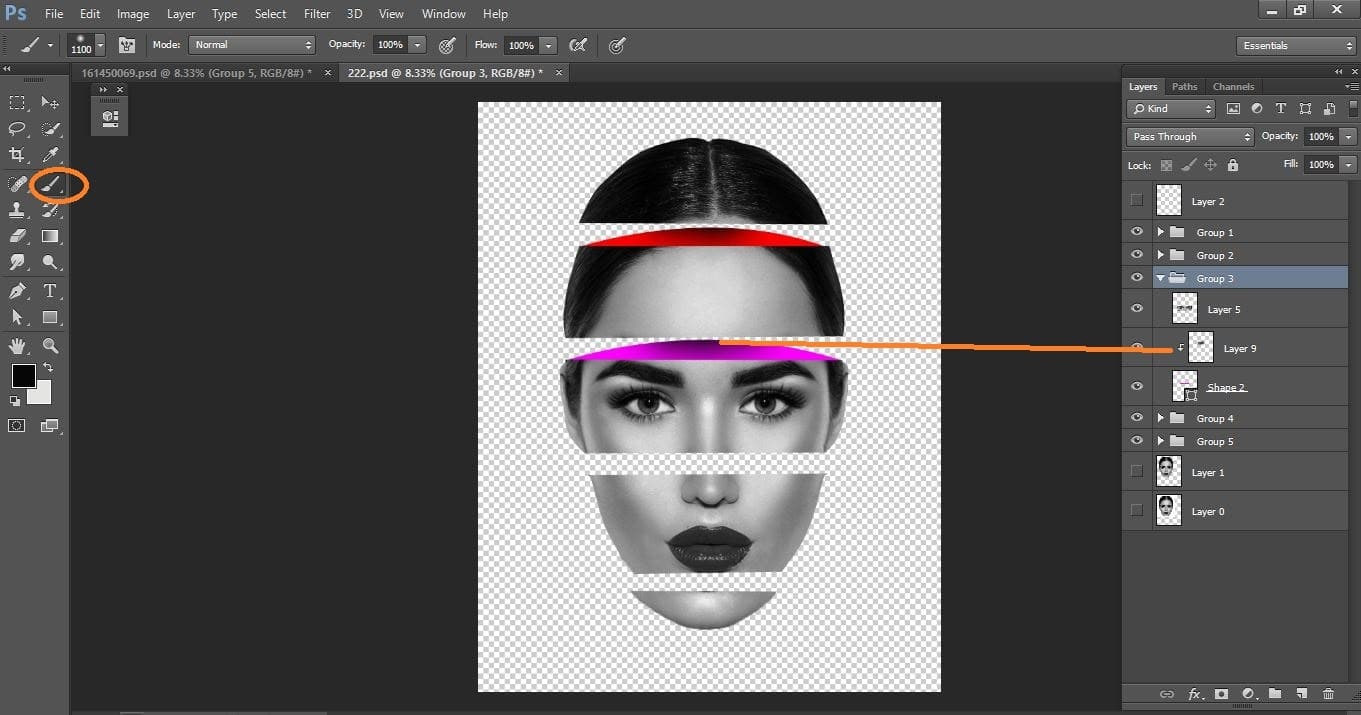The height and width of the screenshot is (715, 1361).
Task: Open the Filter menu
Action: point(316,13)
